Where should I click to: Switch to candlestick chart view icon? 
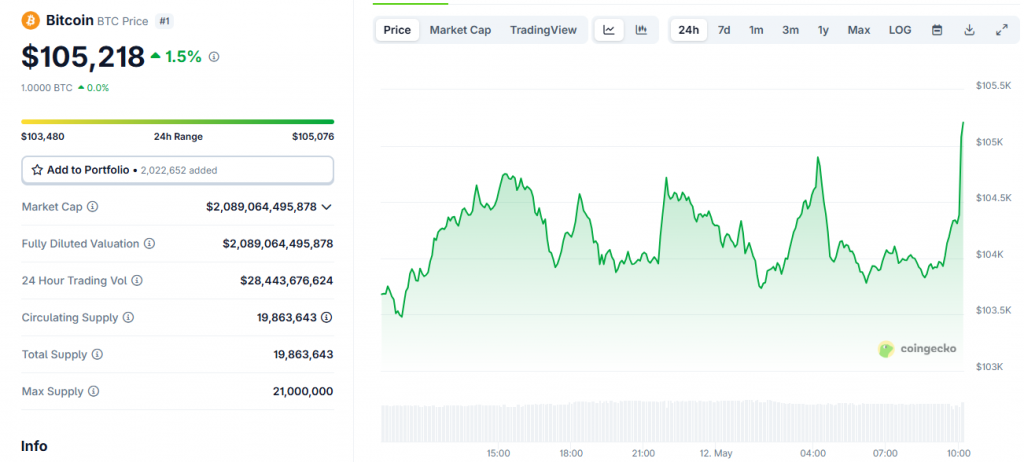point(641,30)
